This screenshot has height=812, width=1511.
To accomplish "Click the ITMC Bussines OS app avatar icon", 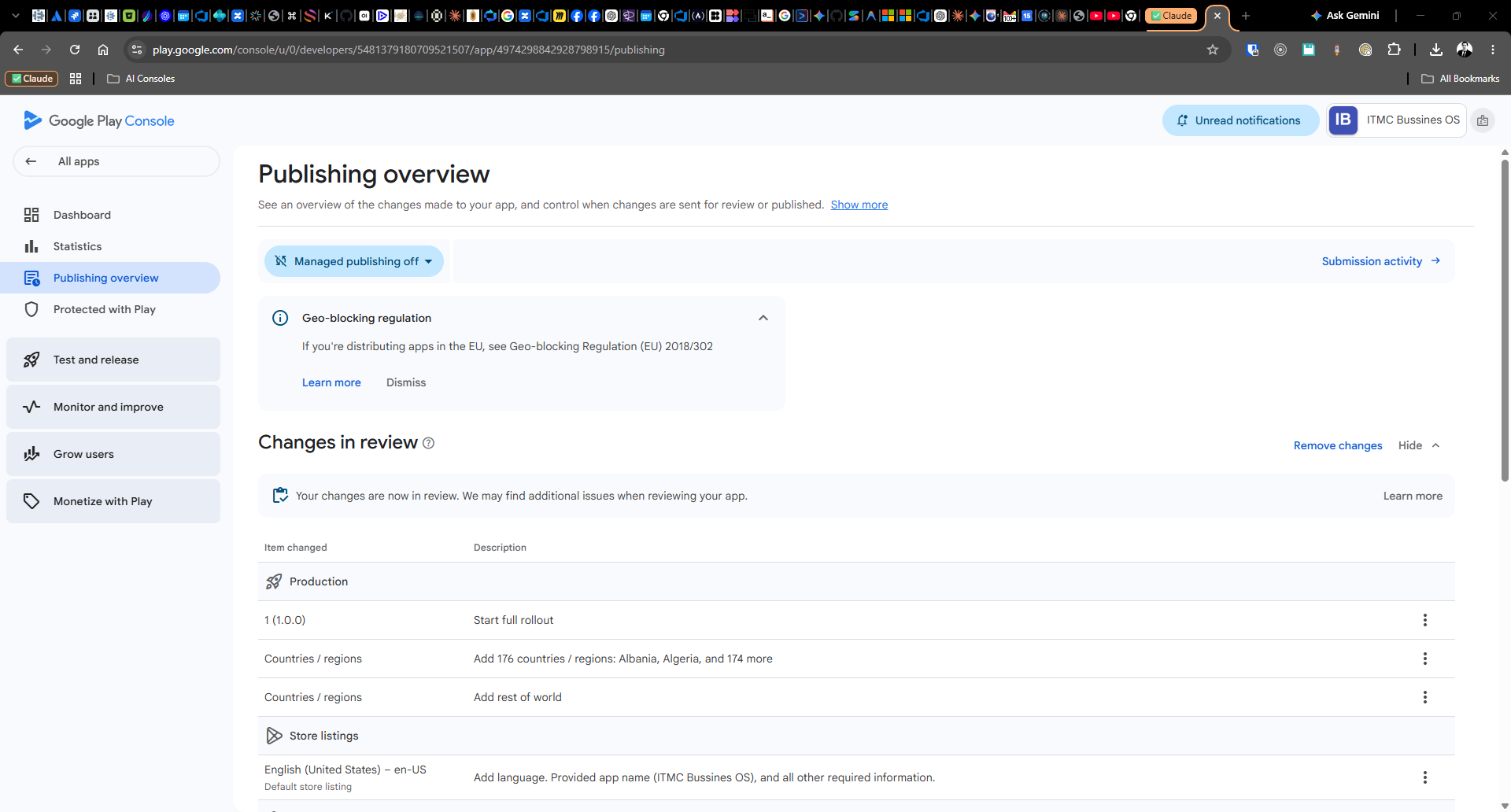I will pos(1343,120).
